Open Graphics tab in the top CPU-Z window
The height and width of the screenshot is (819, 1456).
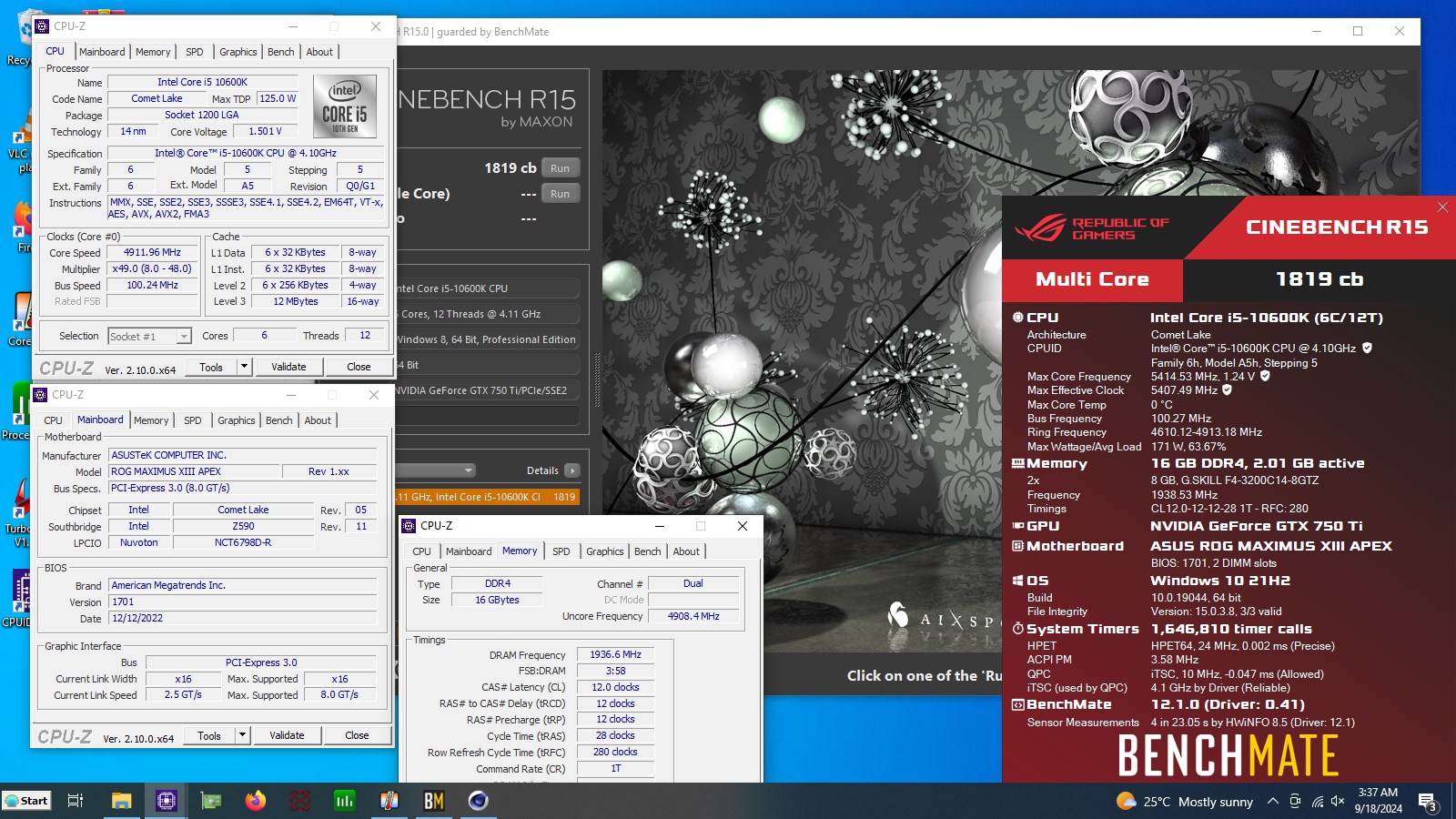tap(238, 52)
